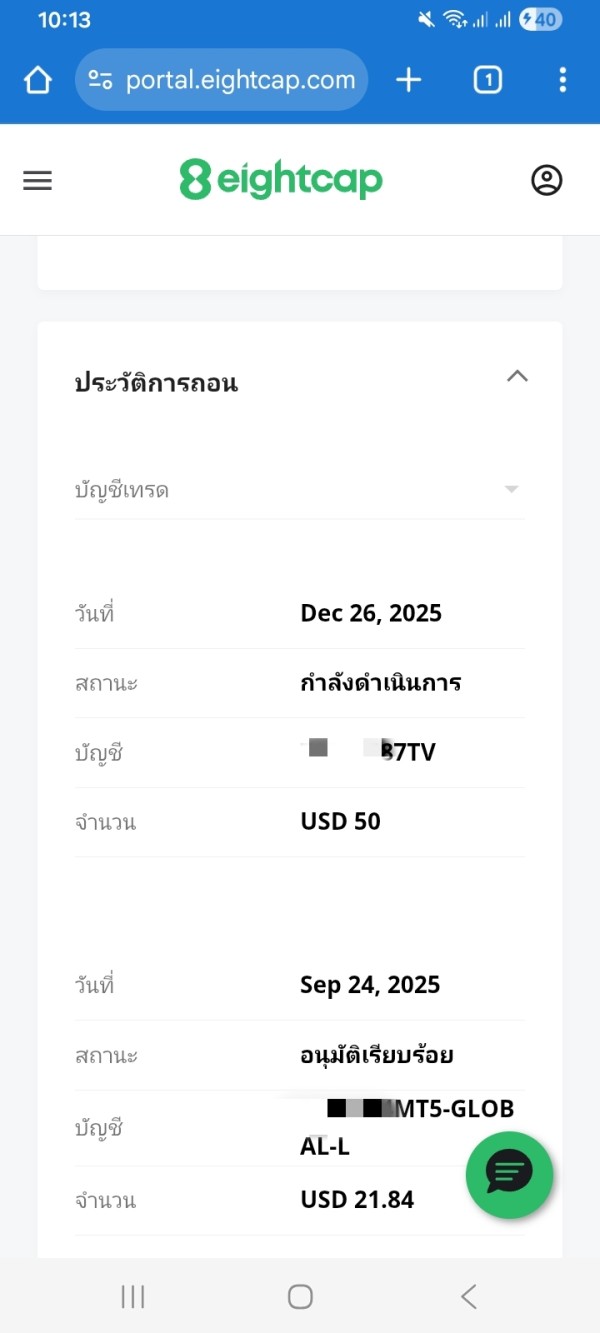Select the Dec 26, 2025 withdrawal date
Image resolution: width=600 pixels, height=1333 pixels.
coord(371,613)
